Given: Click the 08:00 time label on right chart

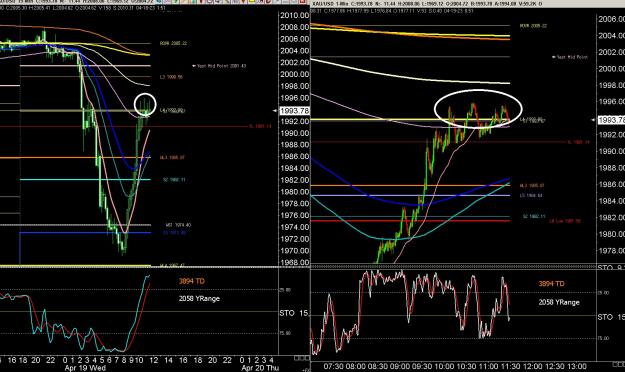Looking at the screenshot, I should click(355, 366).
